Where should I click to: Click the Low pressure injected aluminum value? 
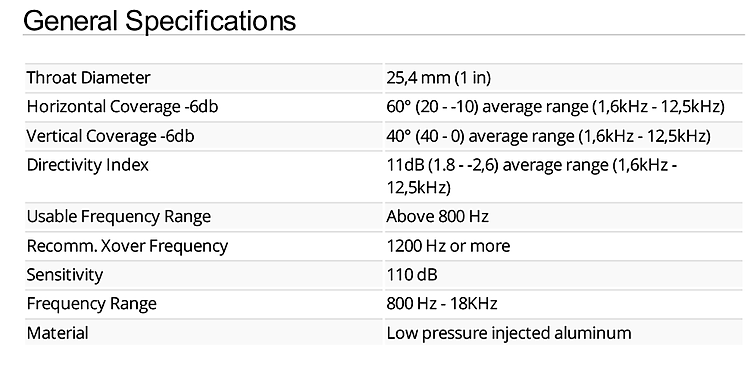click(509, 333)
